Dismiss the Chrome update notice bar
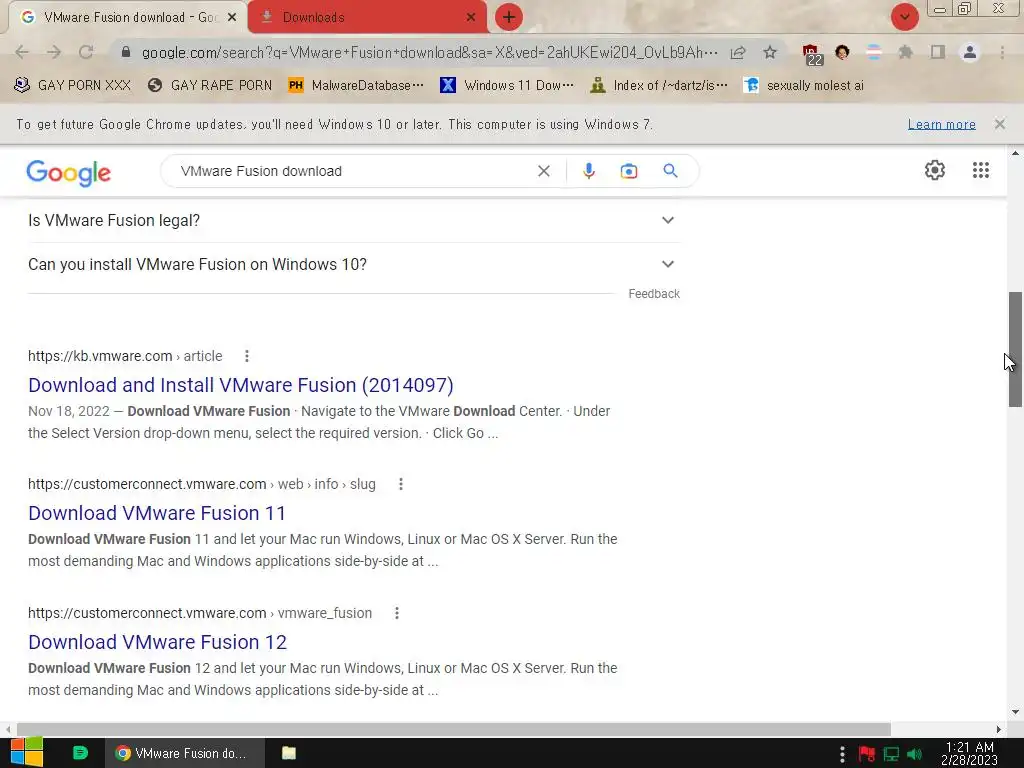Image resolution: width=1024 pixels, height=768 pixels. [999, 124]
